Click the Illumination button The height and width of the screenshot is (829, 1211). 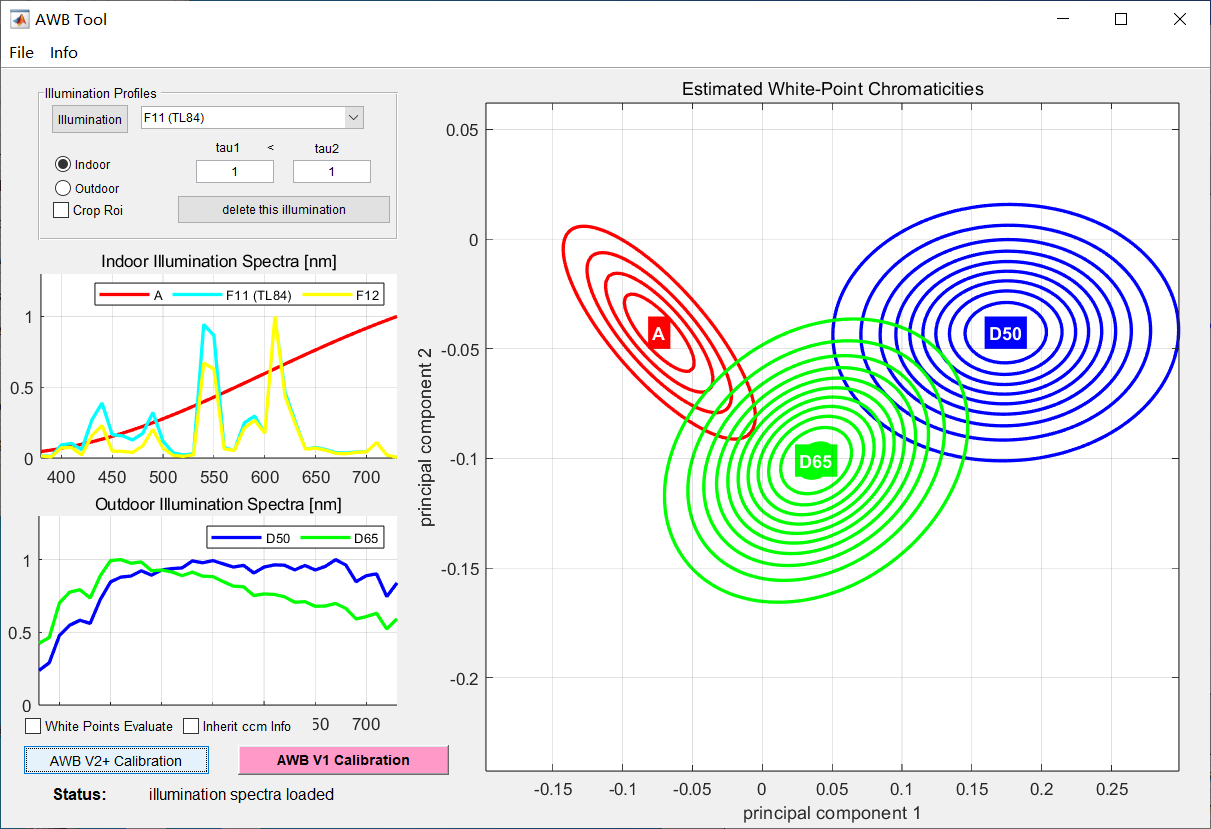coord(90,120)
